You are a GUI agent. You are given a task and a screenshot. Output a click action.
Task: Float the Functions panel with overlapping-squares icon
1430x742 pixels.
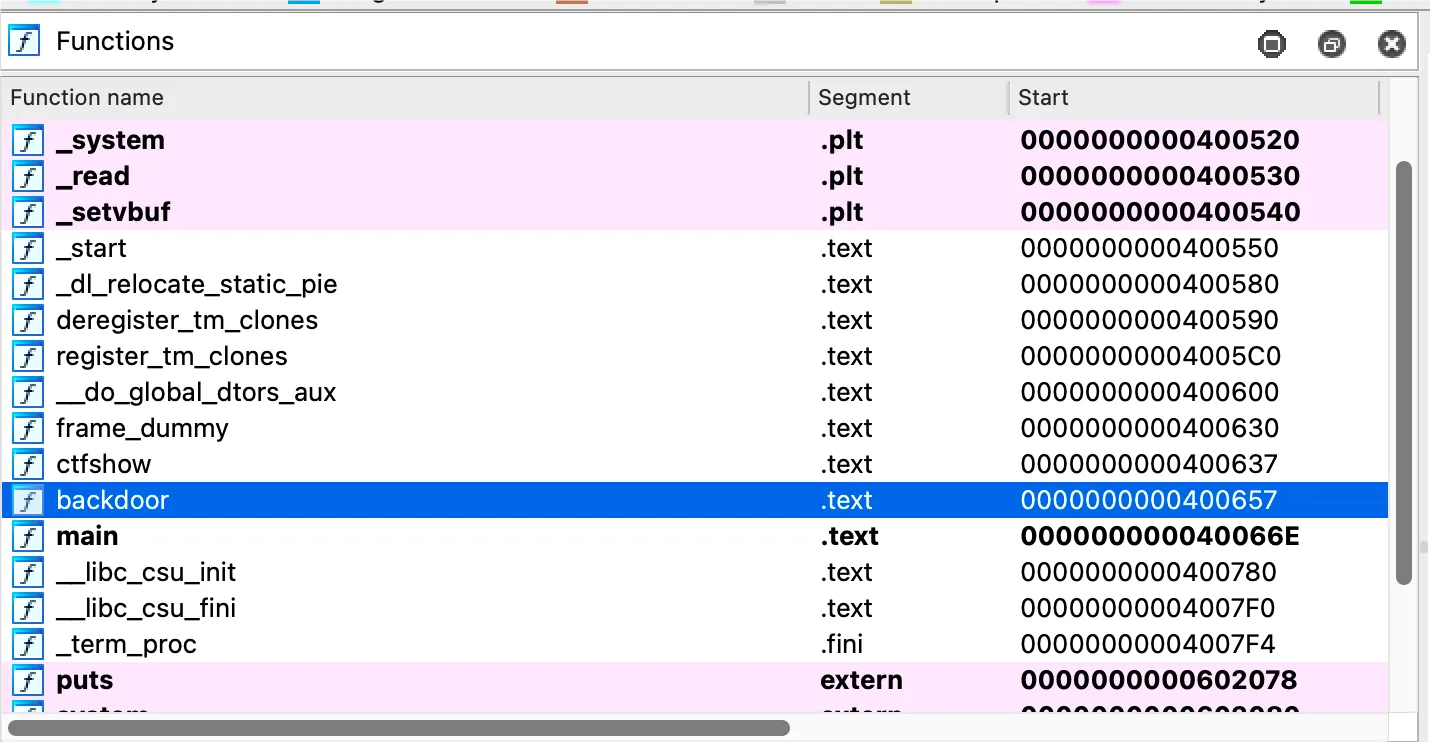1332,44
